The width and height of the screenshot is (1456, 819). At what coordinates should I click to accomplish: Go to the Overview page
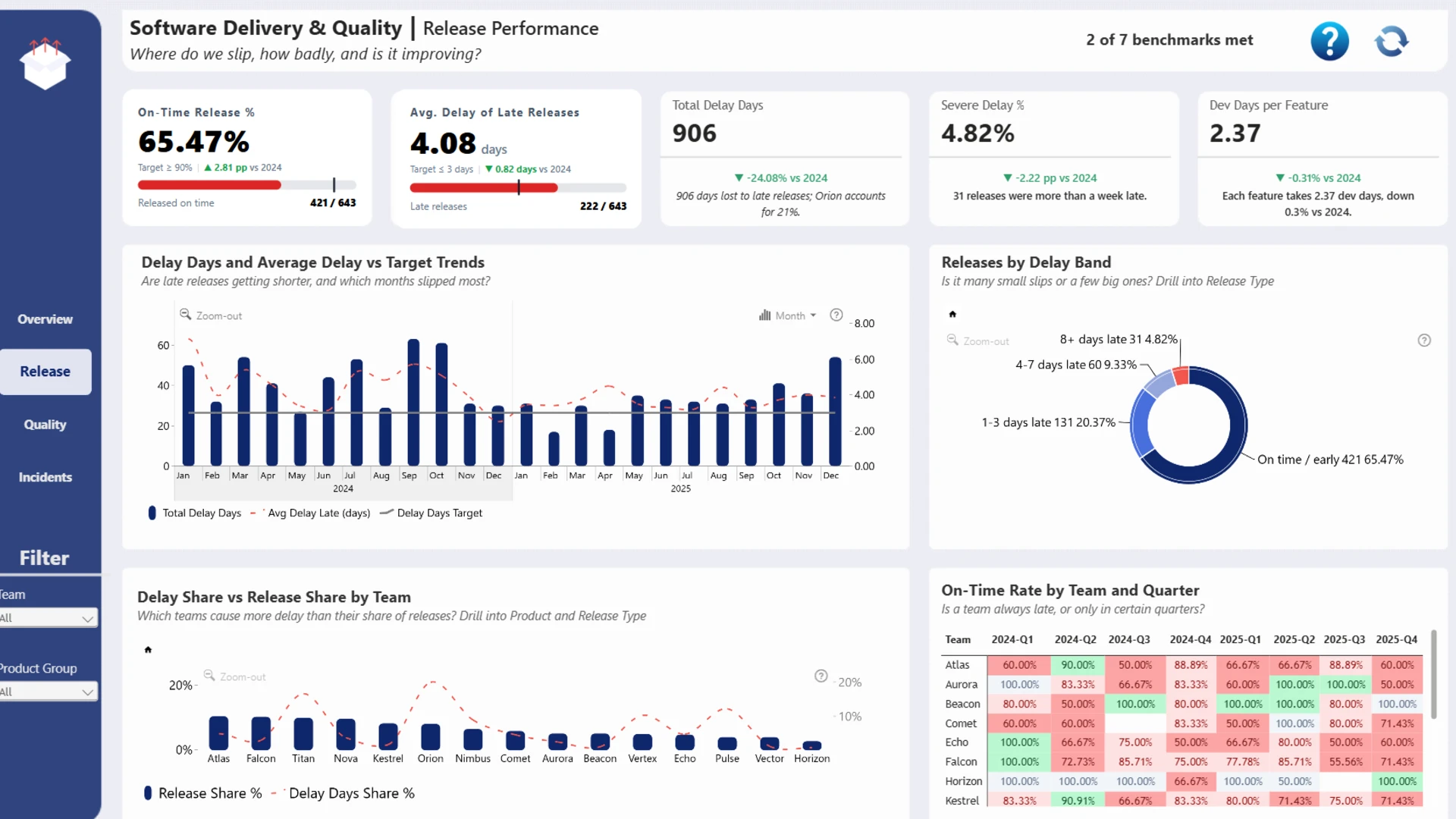point(45,319)
